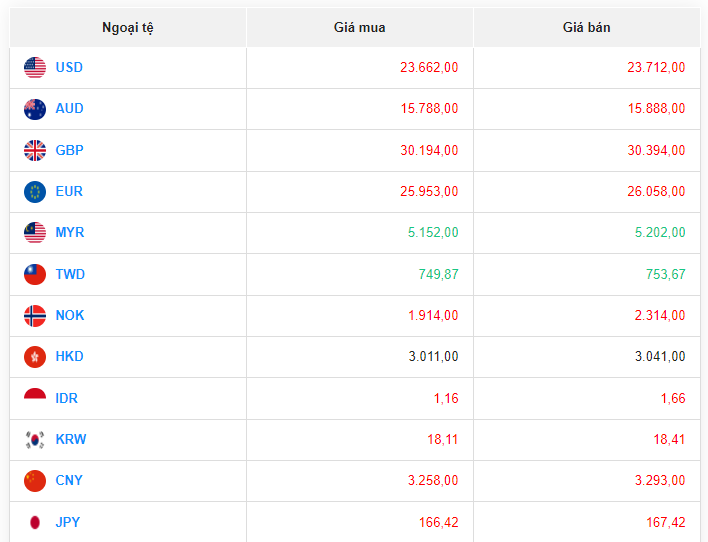708x542 pixels.
Task: Open the TWD currency link
Action: (70, 274)
